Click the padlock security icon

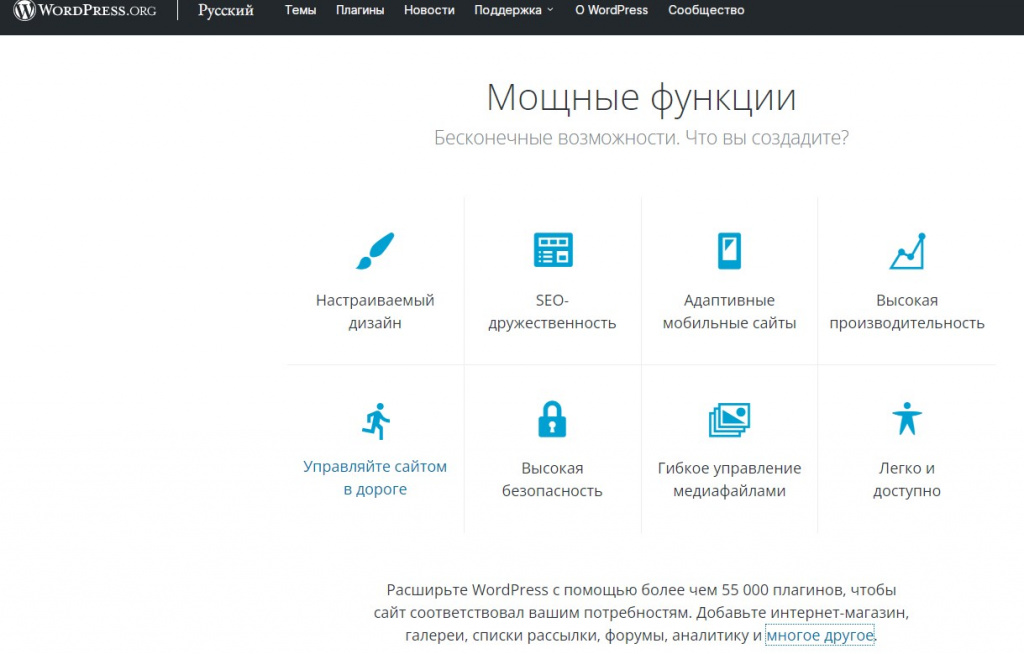click(552, 419)
